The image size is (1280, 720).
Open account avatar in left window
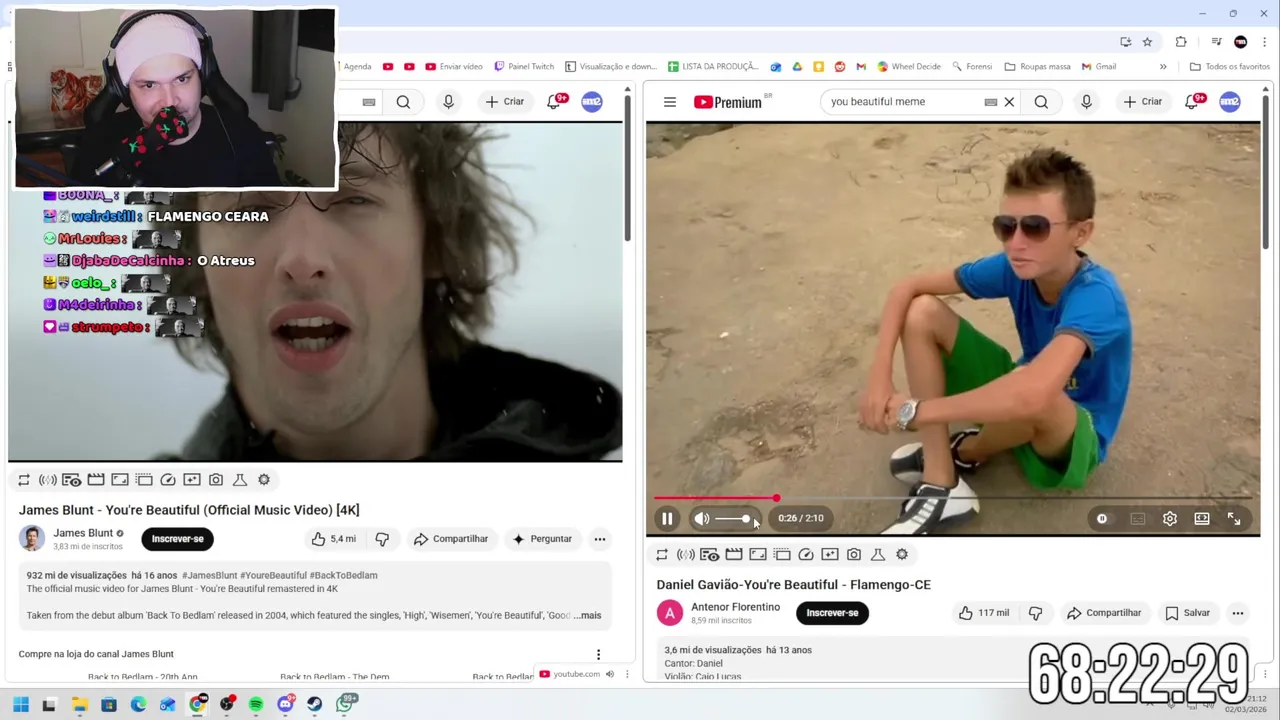point(592,102)
